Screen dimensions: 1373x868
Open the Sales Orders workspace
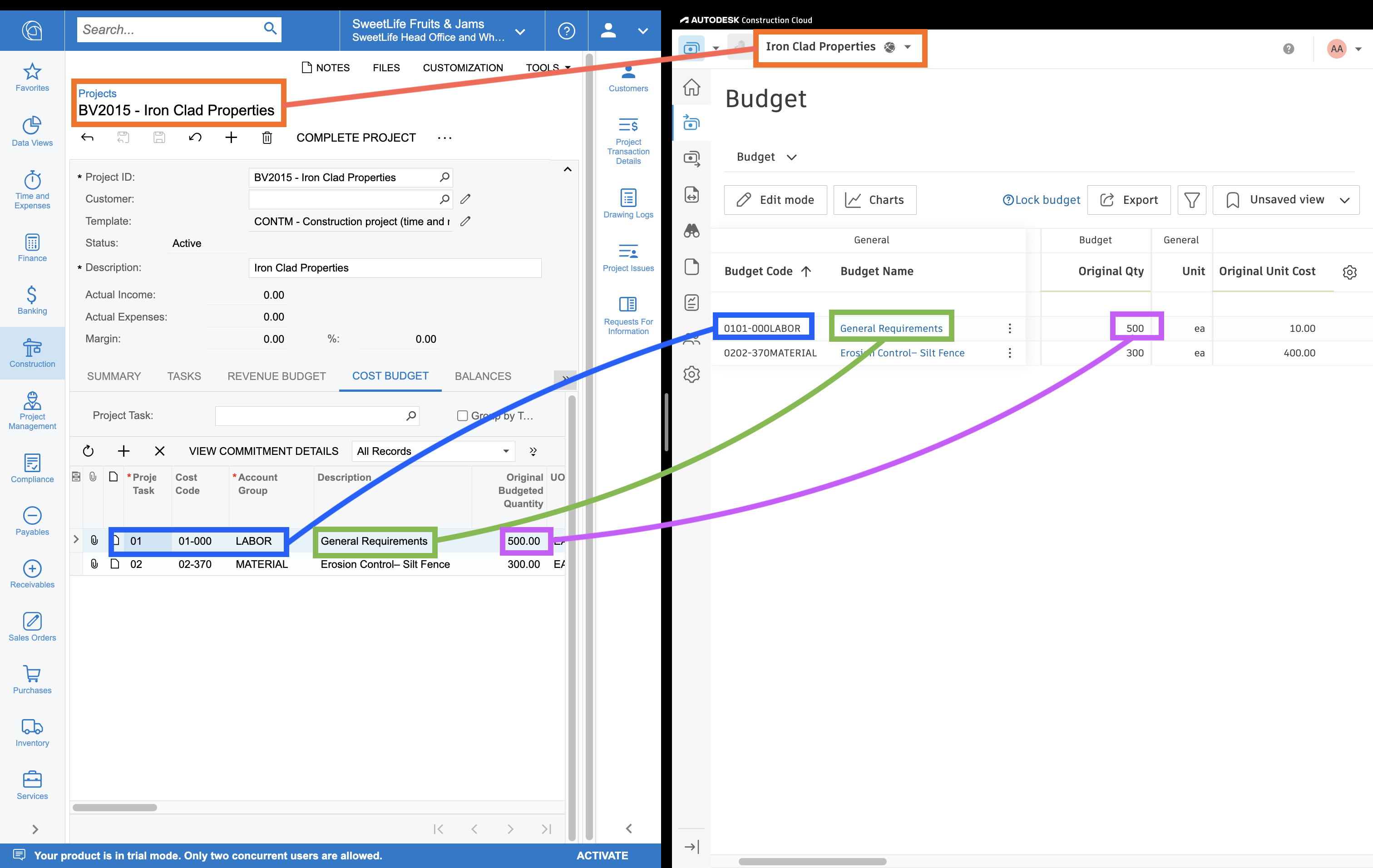point(32,627)
